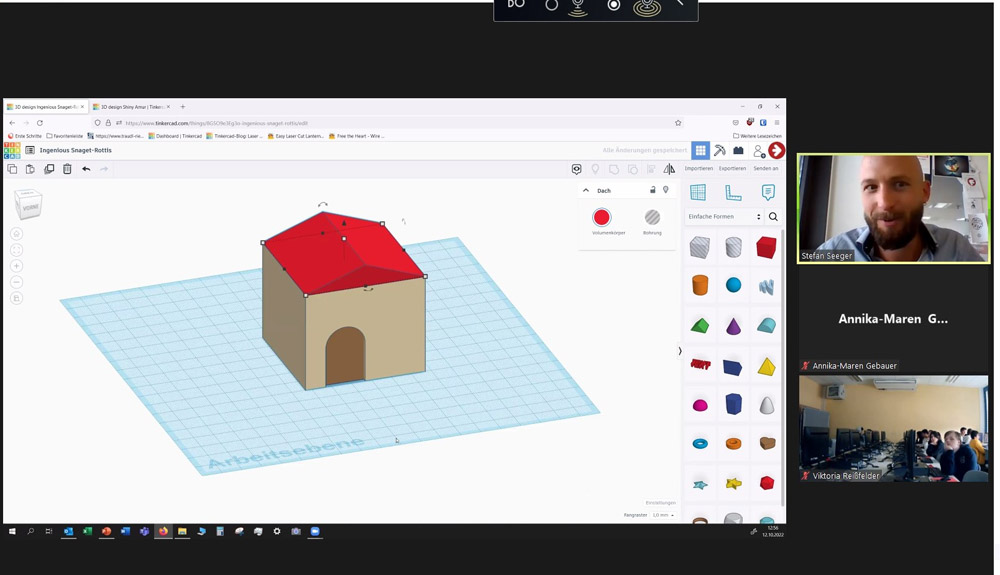Pick the yellow star shape
Image resolution: width=1000 pixels, height=575 pixels.
click(x=733, y=483)
